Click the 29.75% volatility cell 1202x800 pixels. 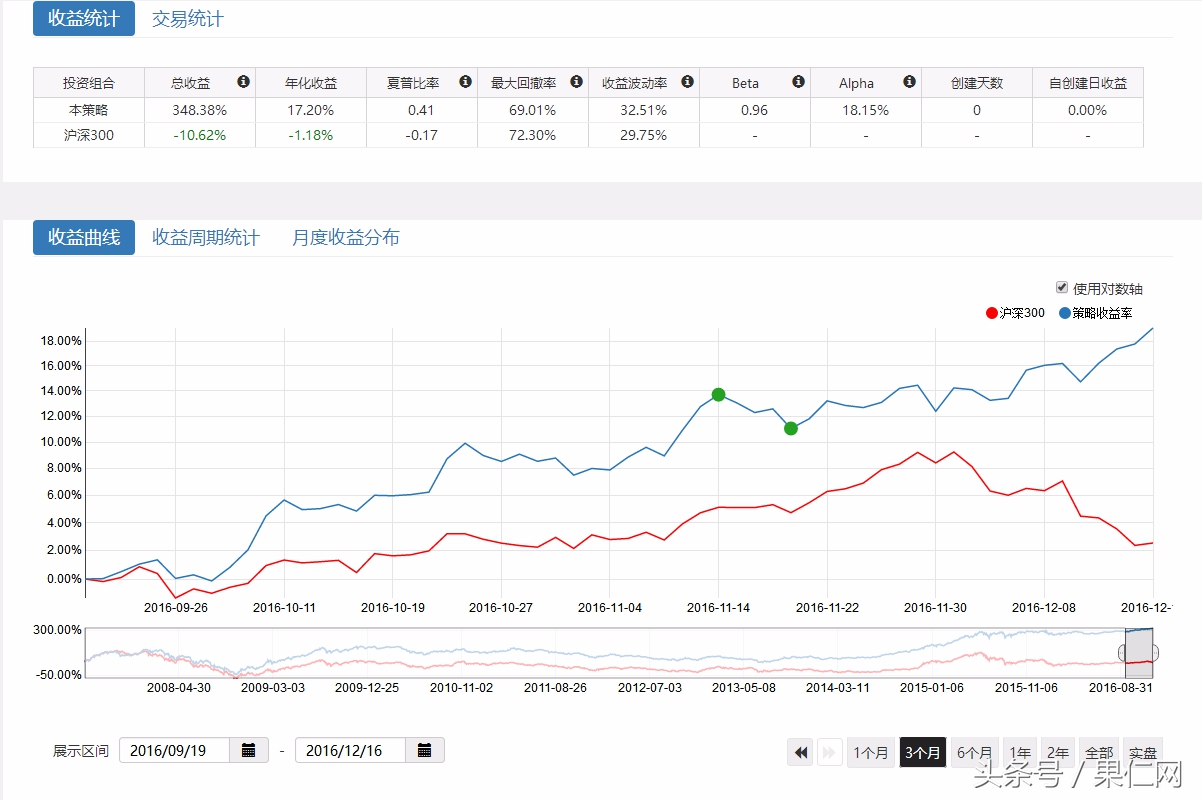pyautogui.click(x=643, y=135)
